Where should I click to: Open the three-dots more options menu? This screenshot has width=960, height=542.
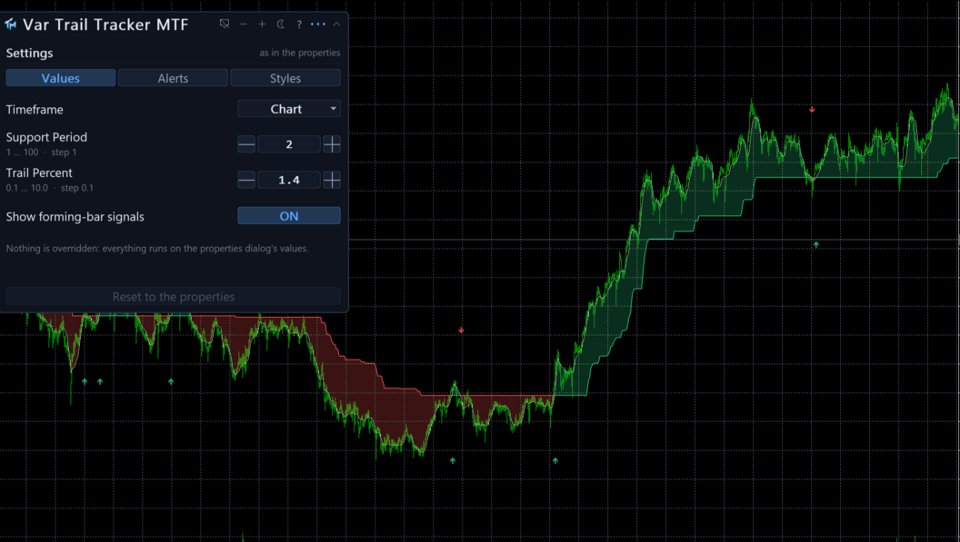click(x=318, y=24)
